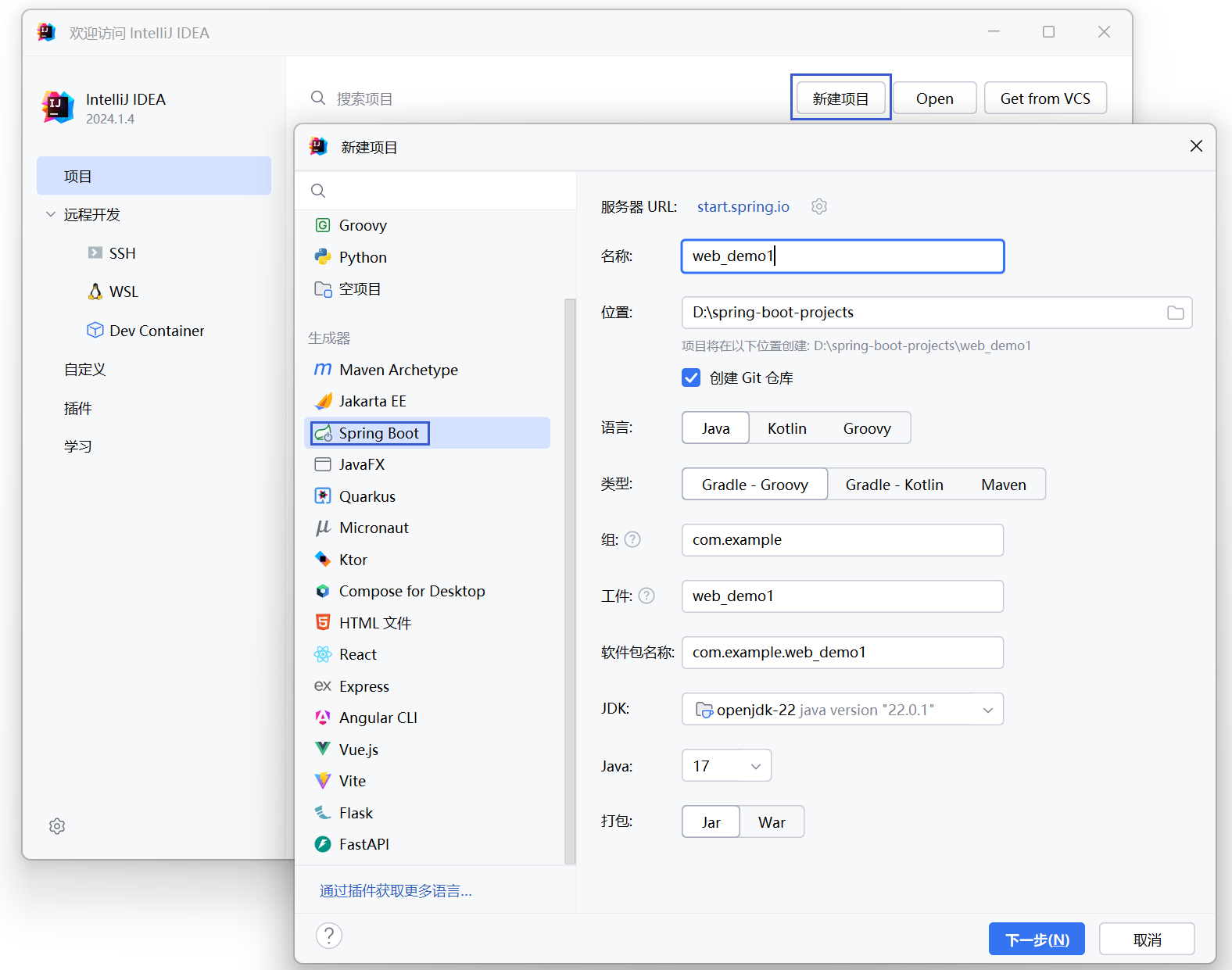1232x970 pixels.
Task: Click the Micronaut mu icon
Action: pos(323,528)
